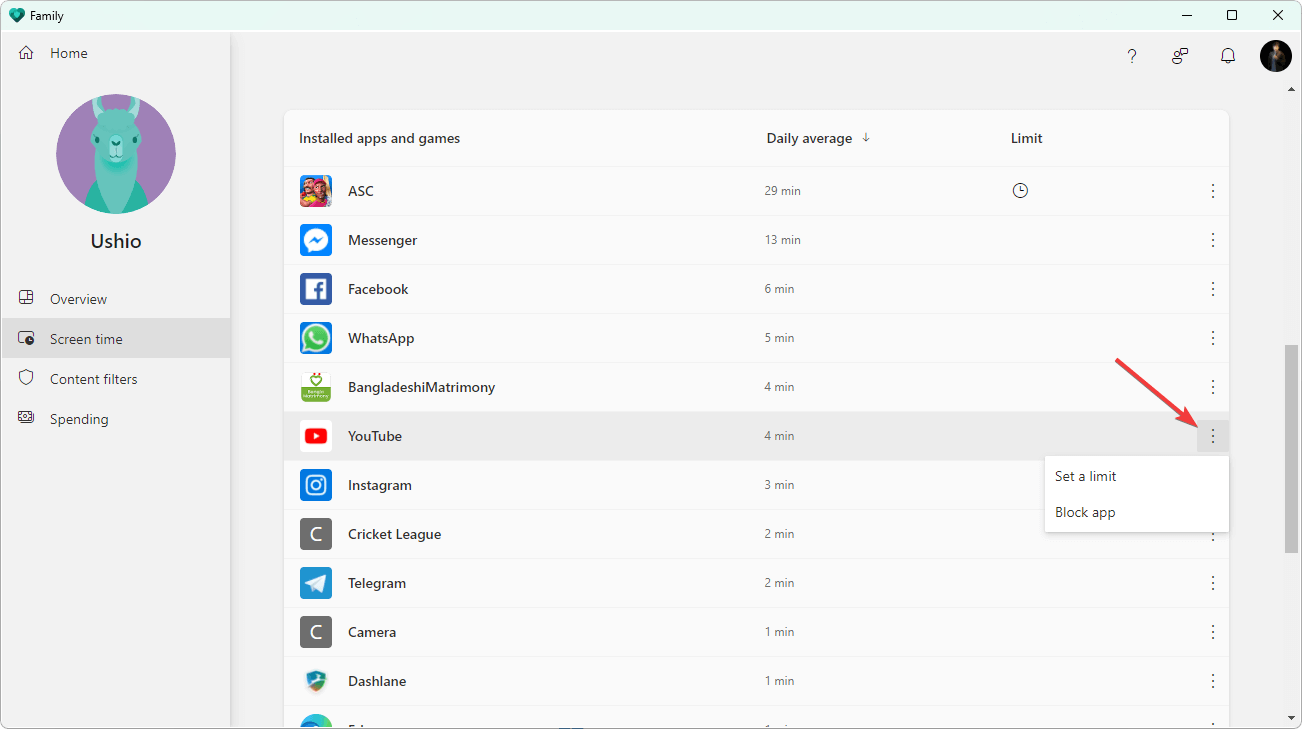
Task: Open more options for BangladeshiMatrimony
Action: click(x=1213, y=387)
